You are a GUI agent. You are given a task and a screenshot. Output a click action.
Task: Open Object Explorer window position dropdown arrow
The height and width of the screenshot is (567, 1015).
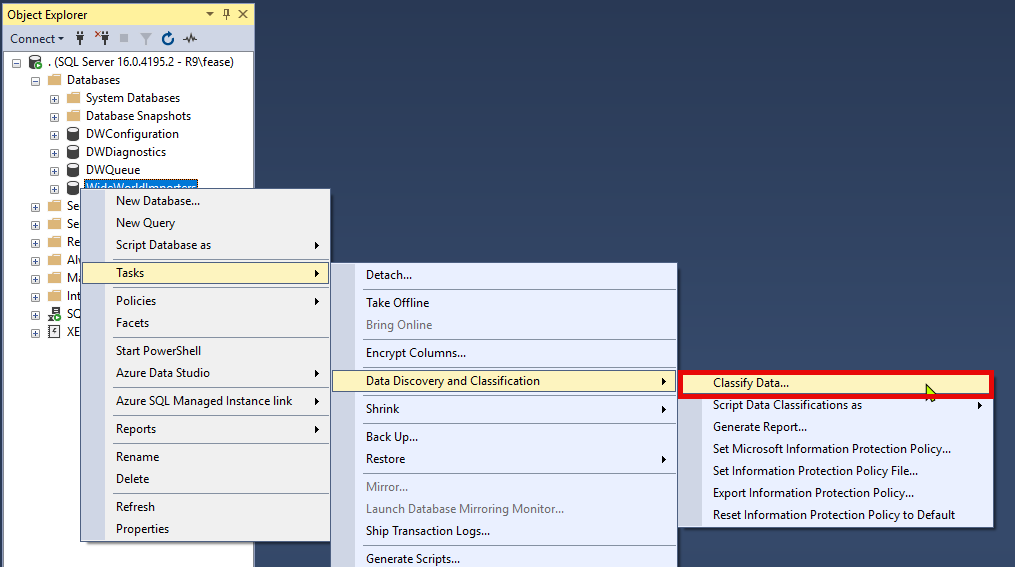click(210, 15)
